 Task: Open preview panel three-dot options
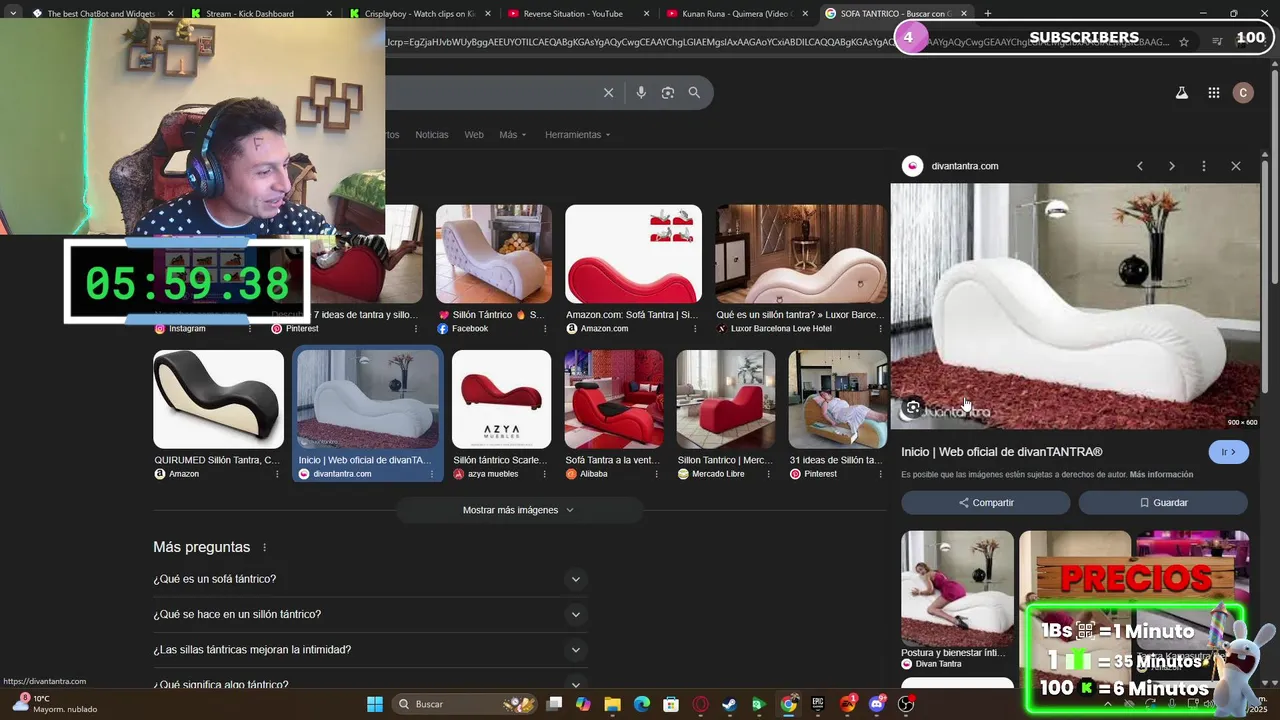(x=1204, y=166)
